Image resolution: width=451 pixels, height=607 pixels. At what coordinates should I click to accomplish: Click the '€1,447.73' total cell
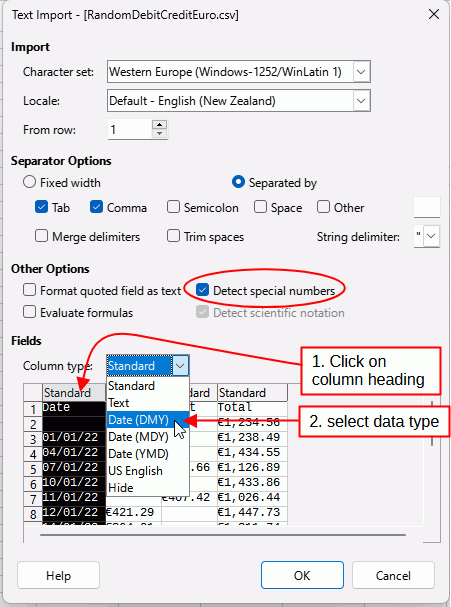pyautogui.click(x=252, y=513)
